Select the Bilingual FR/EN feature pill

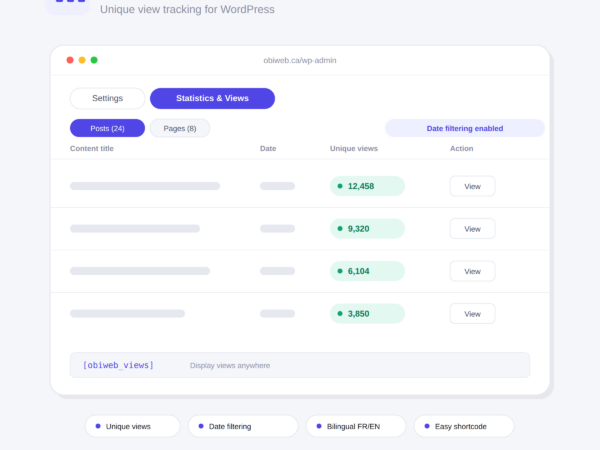[356, 426]
